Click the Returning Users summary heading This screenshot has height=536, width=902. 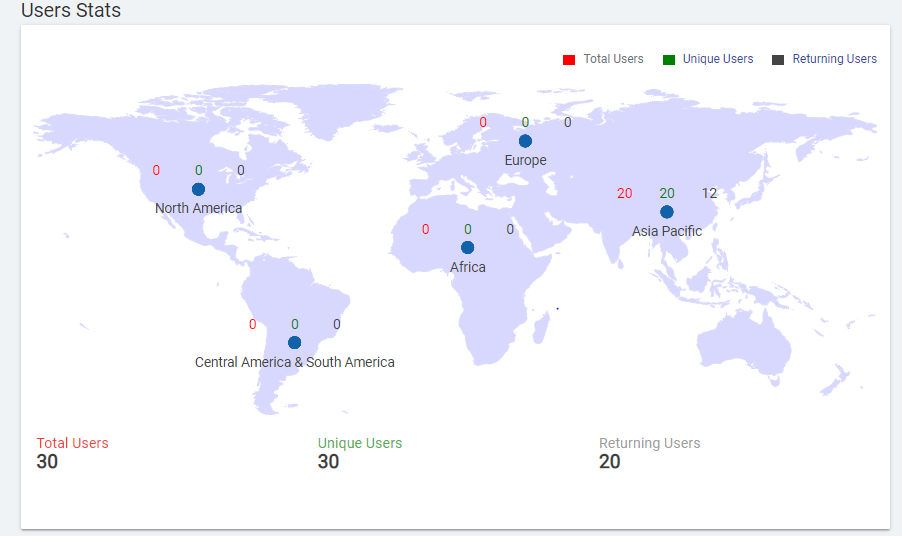(x=649, y=443)
